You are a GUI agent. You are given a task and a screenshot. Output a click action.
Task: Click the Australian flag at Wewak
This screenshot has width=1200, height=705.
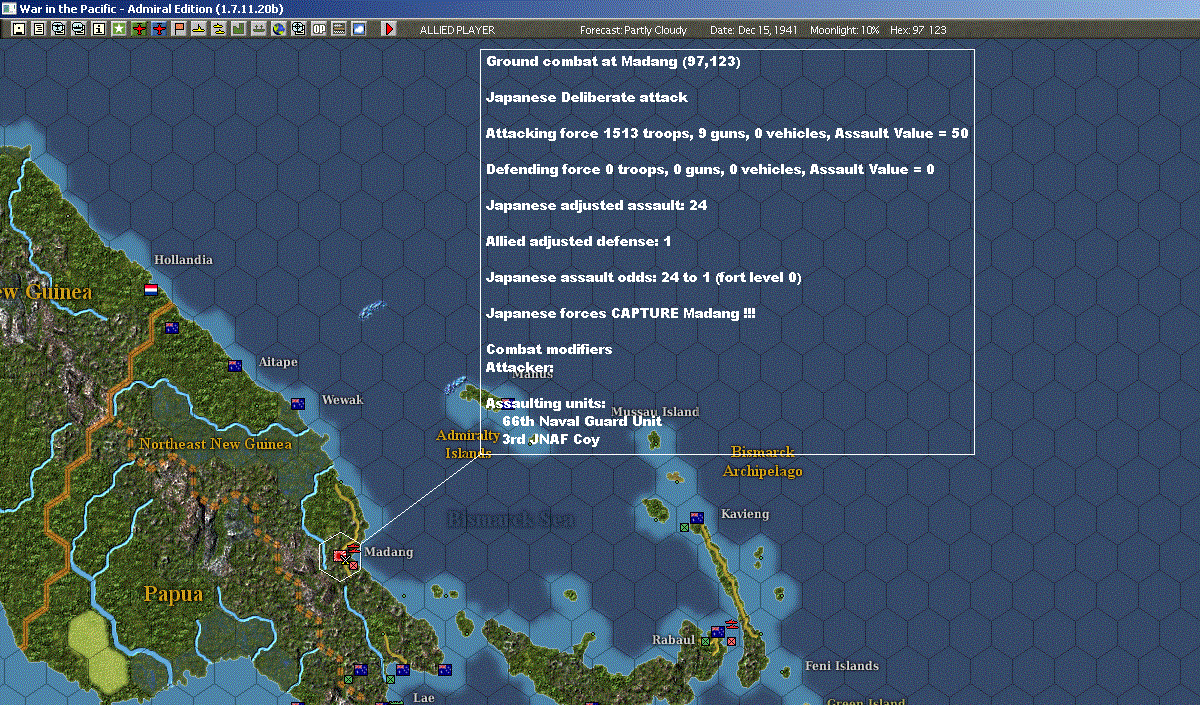point(298,404)
